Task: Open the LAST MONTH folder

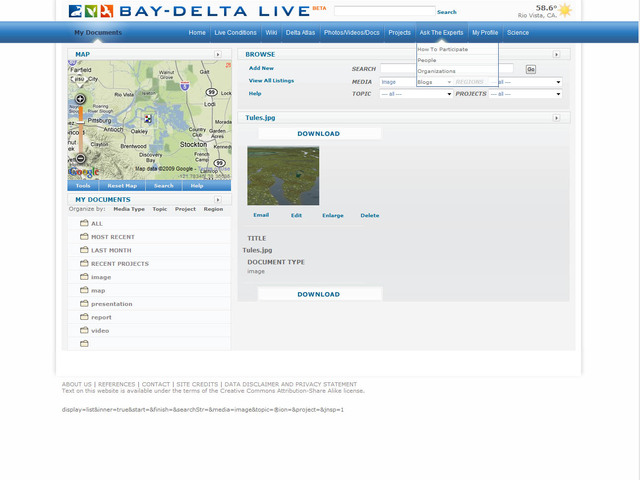Action: pyautogui.click(x=111, y=250)
